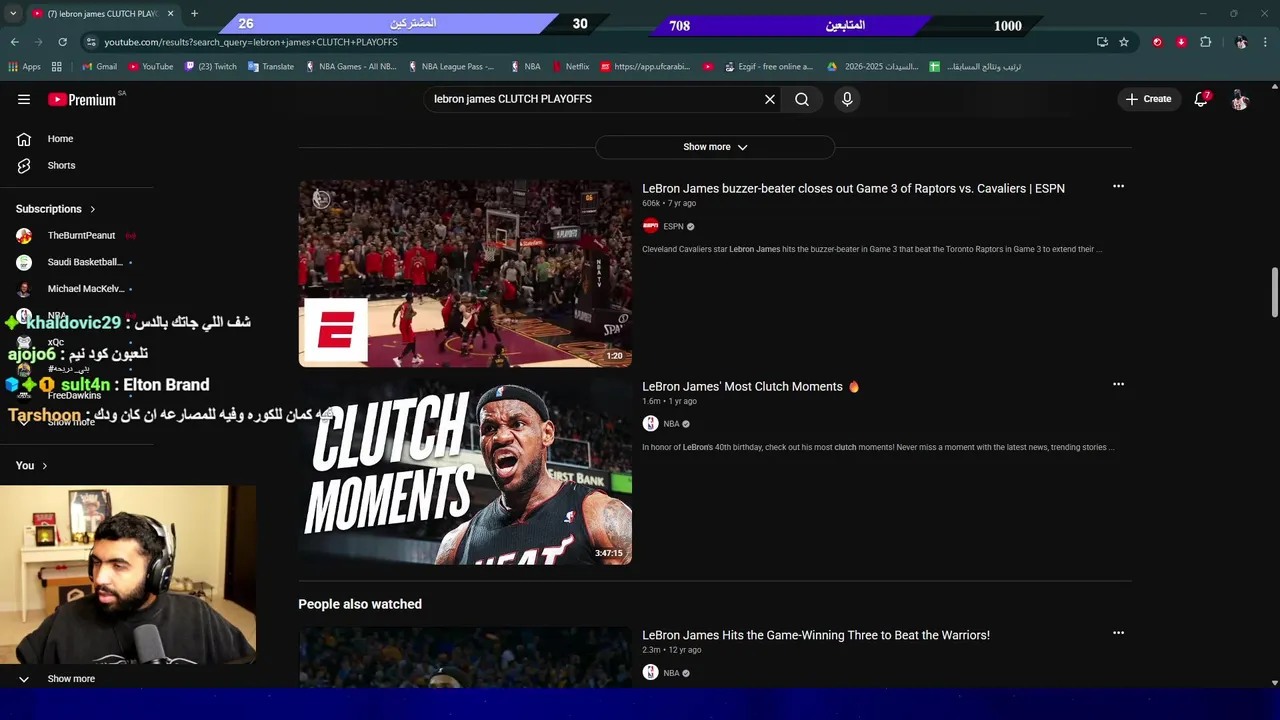The width and height of the screenshot is (1280, 720).
Task: Open the Translate bookmark
Action: (x=270, y=67)
